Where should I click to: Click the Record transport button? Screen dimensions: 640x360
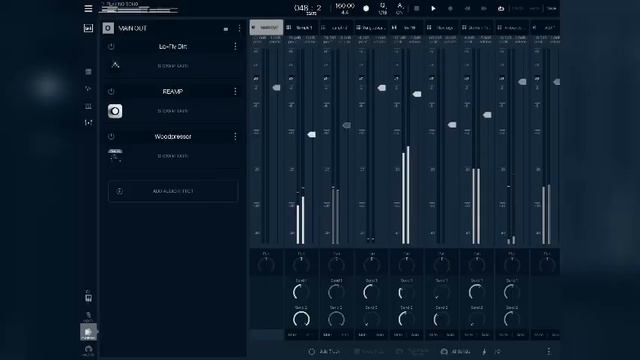[x=450, y=9]
